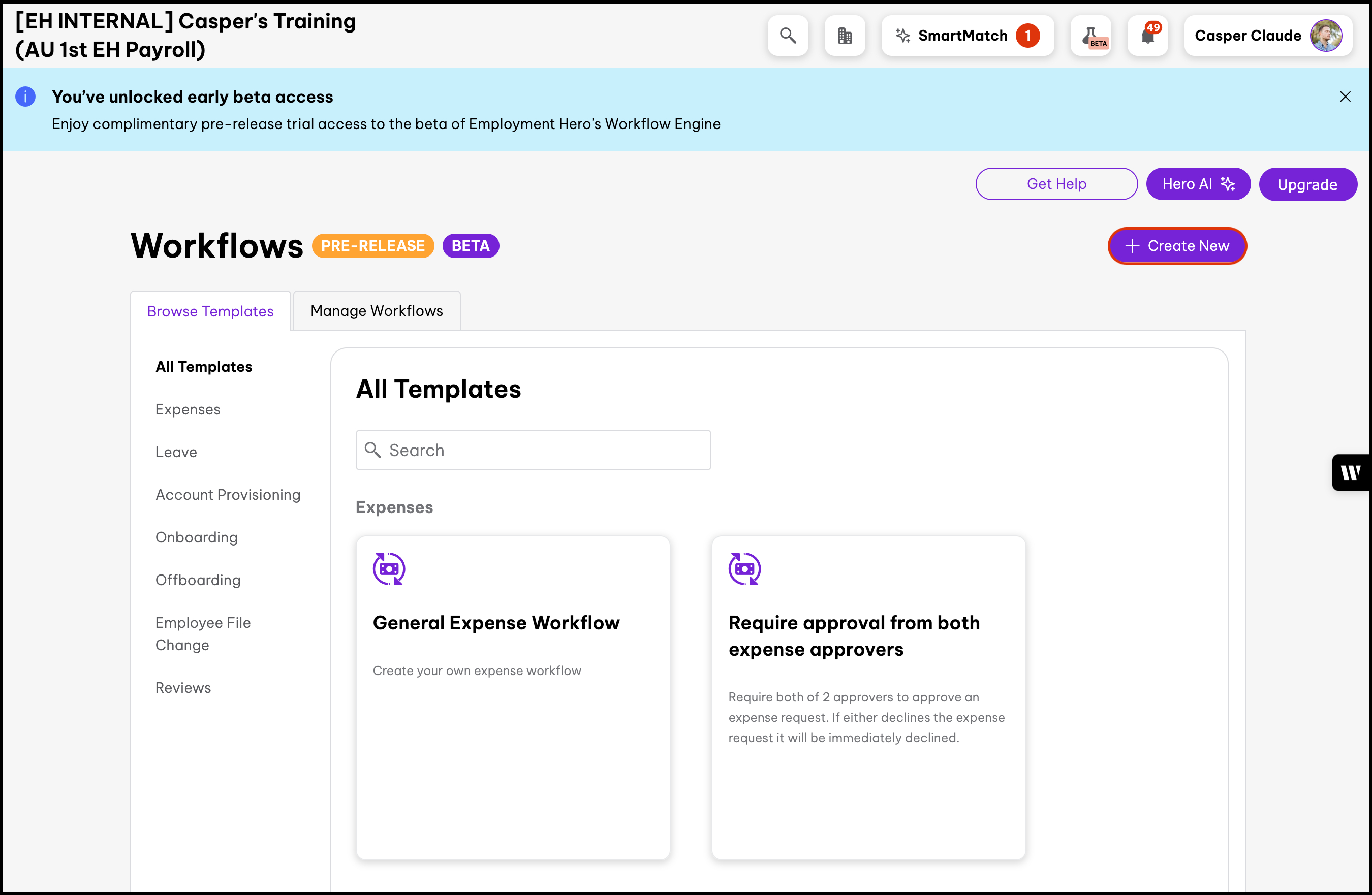Dismiss the early beta access banner
The height and width of the screenshot is (895, 1372).
coord(1345,97)
